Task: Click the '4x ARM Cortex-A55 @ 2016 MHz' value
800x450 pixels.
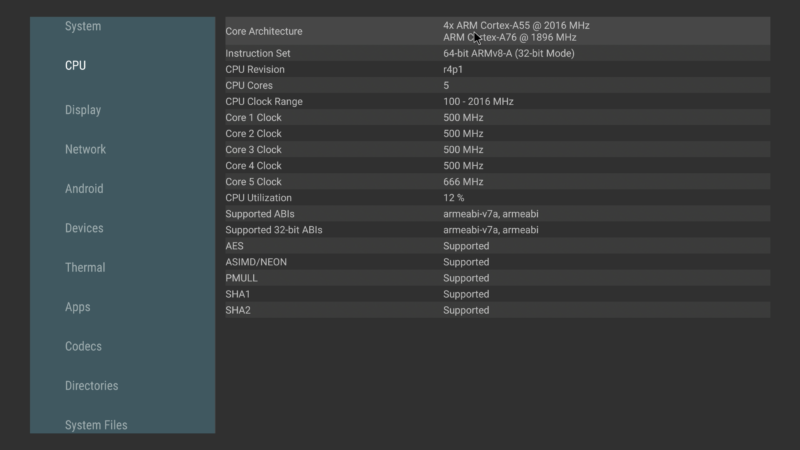Action: [516, 25]
